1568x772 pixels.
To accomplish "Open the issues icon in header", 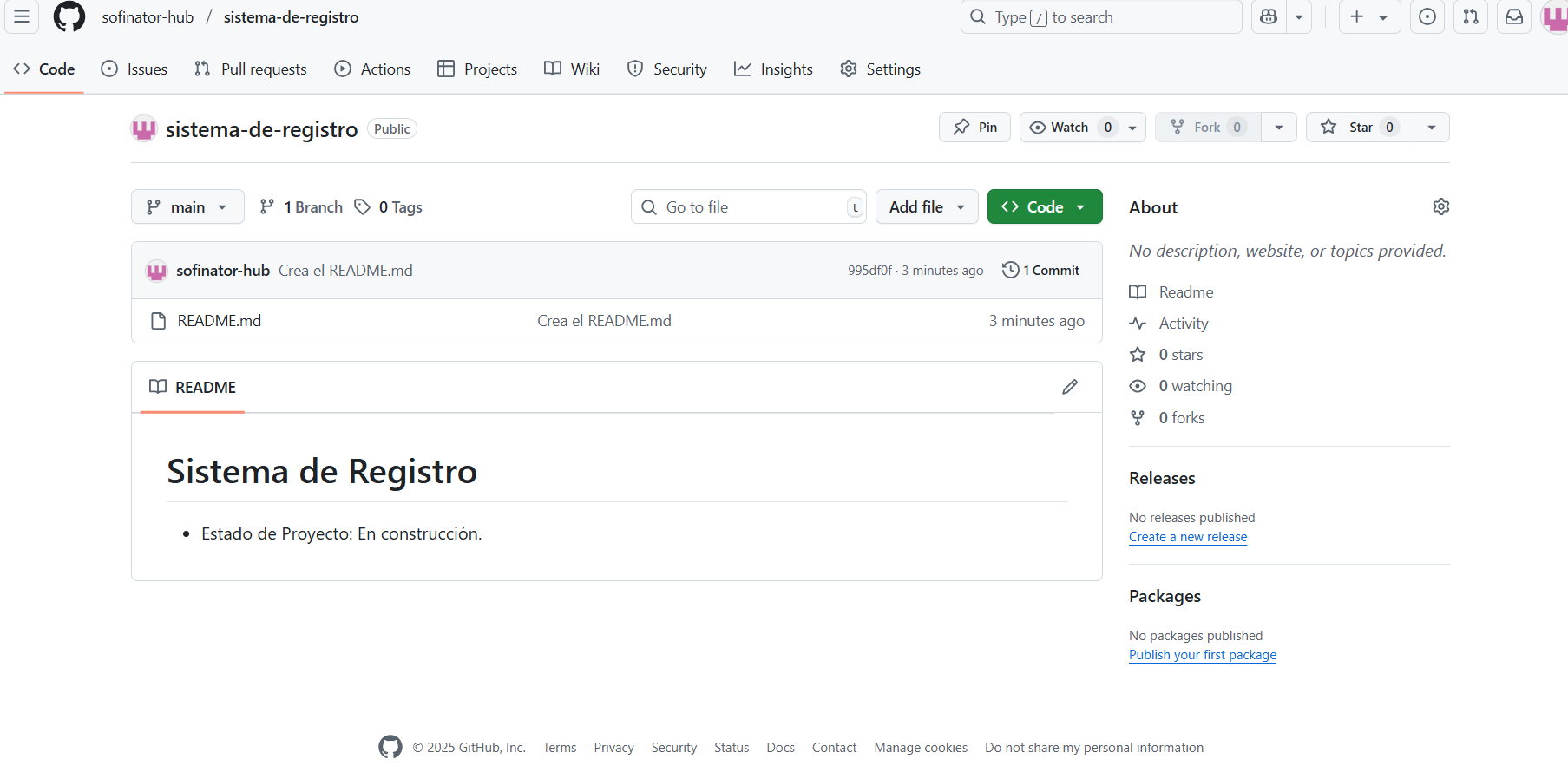I will click(1427, 16).
